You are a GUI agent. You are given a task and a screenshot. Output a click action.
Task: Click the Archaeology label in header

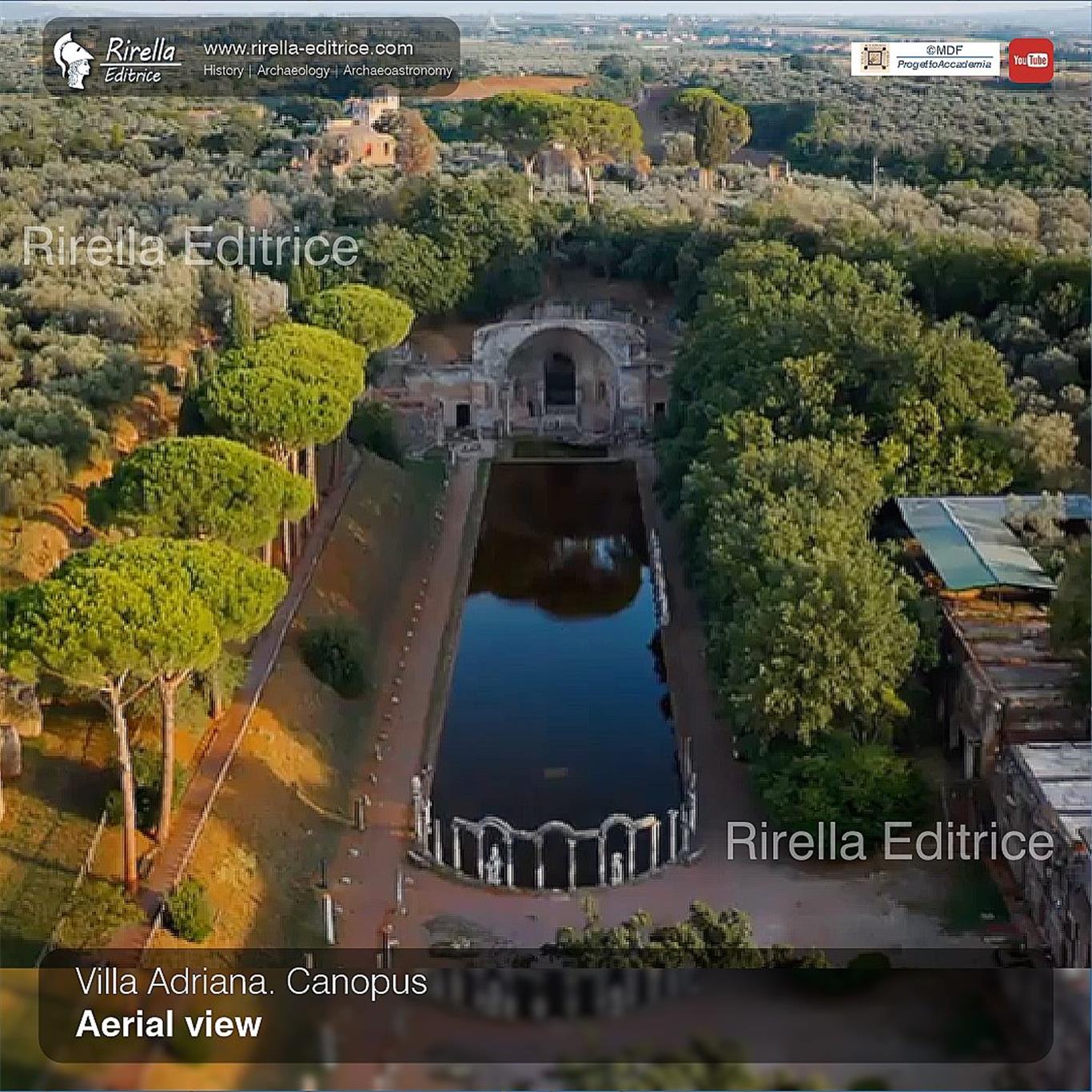point(293,71)
